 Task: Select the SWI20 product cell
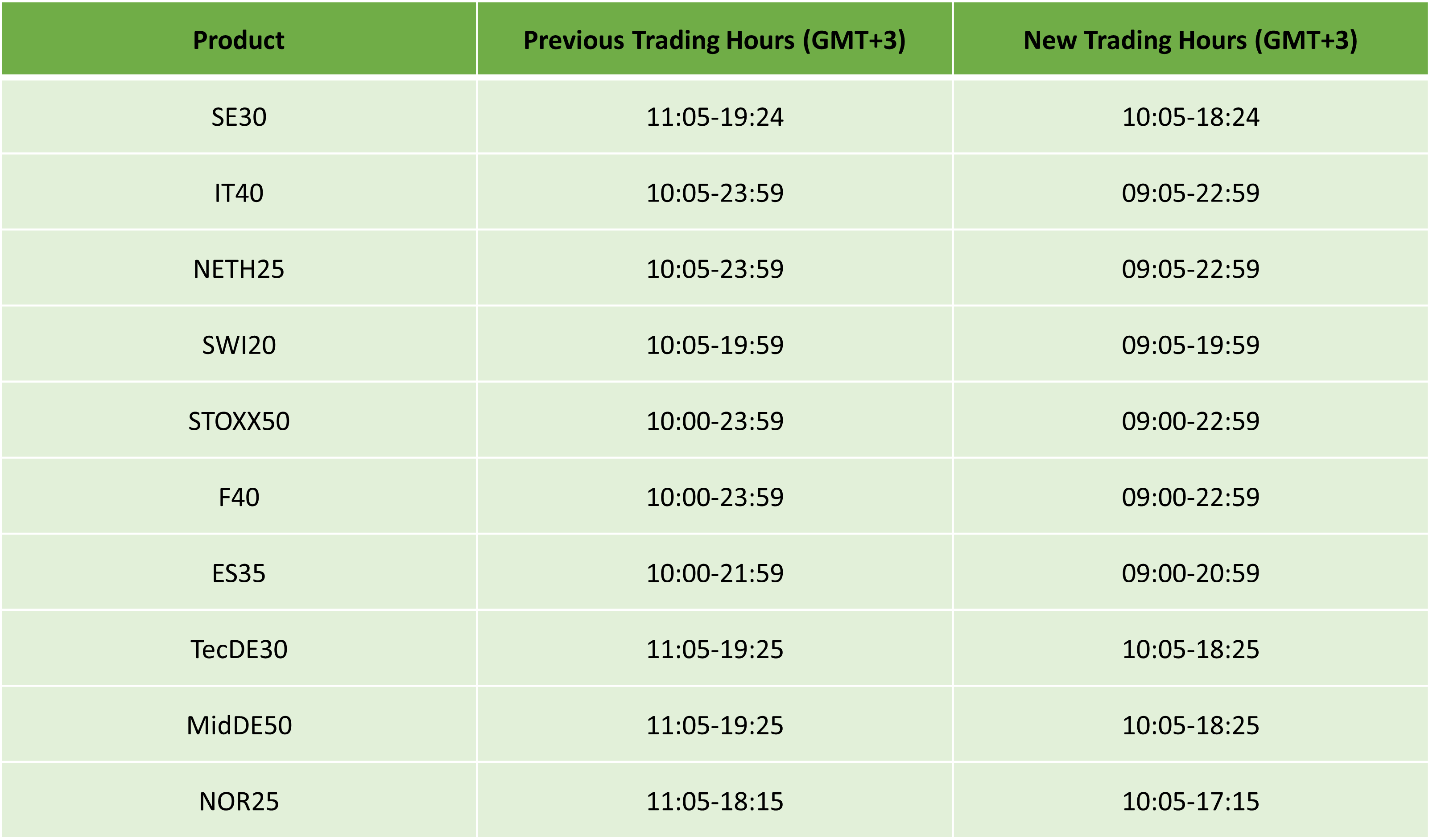239,345
